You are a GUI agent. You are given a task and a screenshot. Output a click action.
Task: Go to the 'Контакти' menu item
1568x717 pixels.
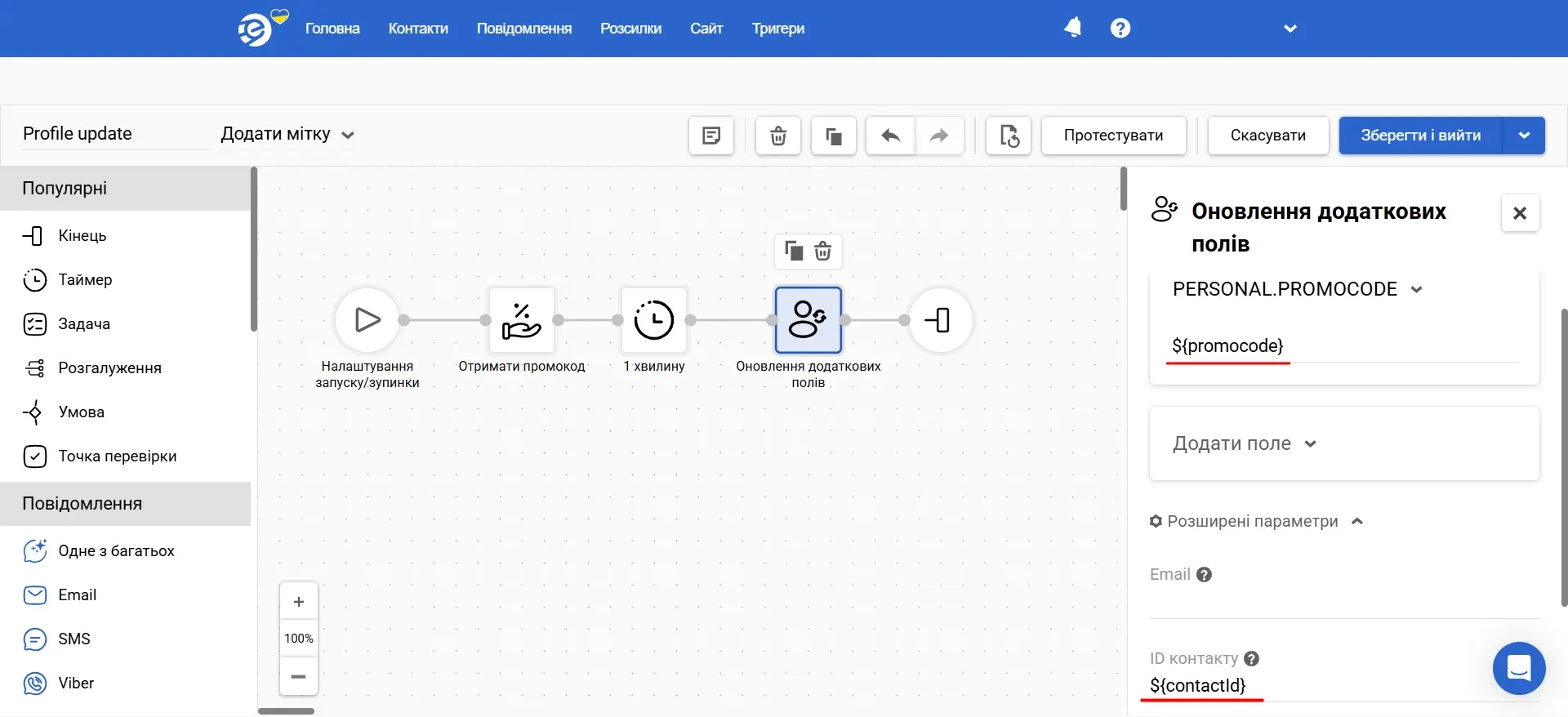click(x=418, y=29)
